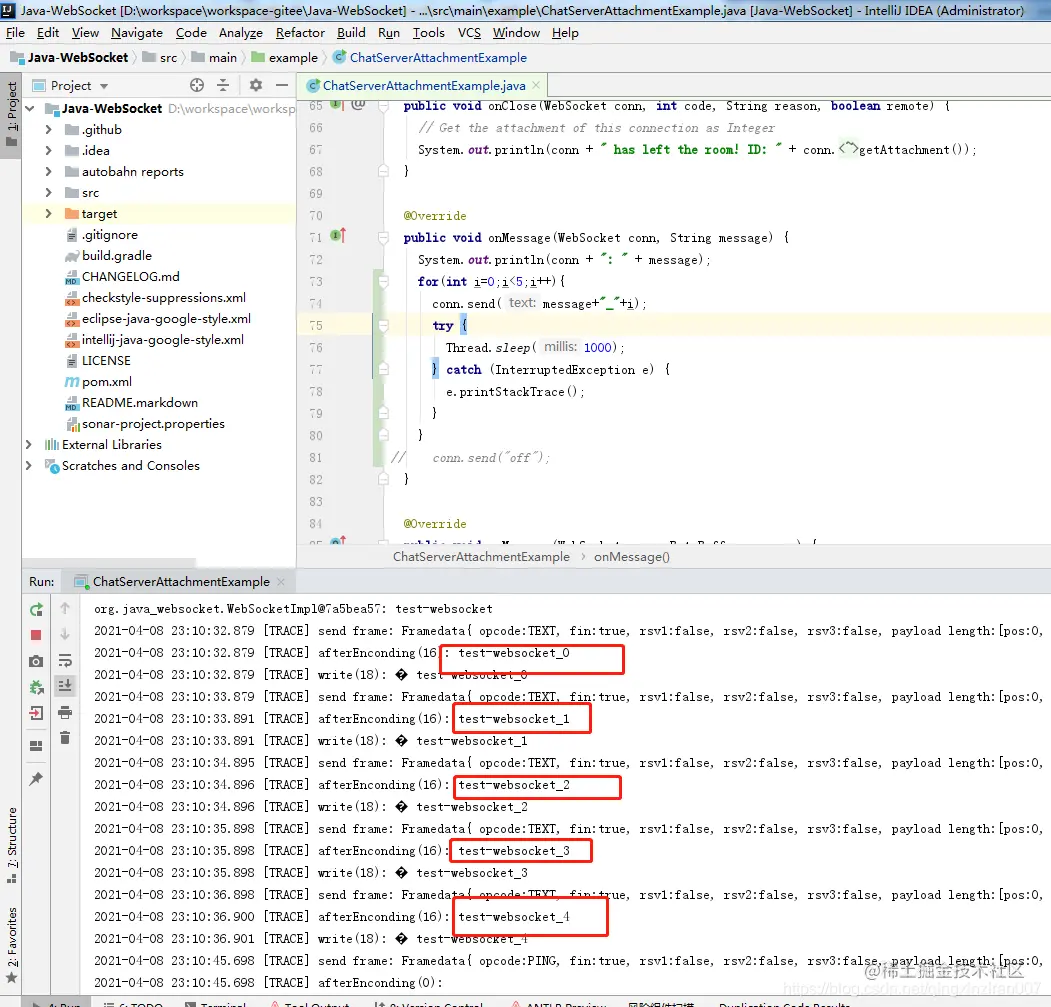This screenshot has height=1007, width=1051.
Task: Select build.gradle in the Project tree
Action: [x=117, y=255]
